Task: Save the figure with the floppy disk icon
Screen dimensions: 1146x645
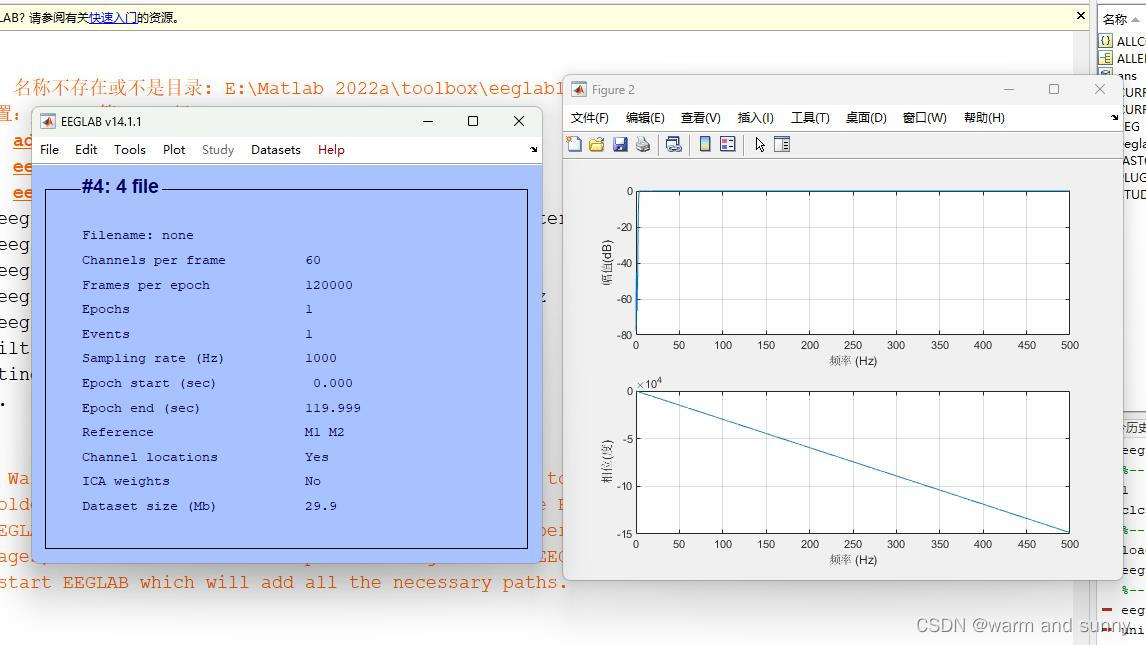Action: point(620,145)
